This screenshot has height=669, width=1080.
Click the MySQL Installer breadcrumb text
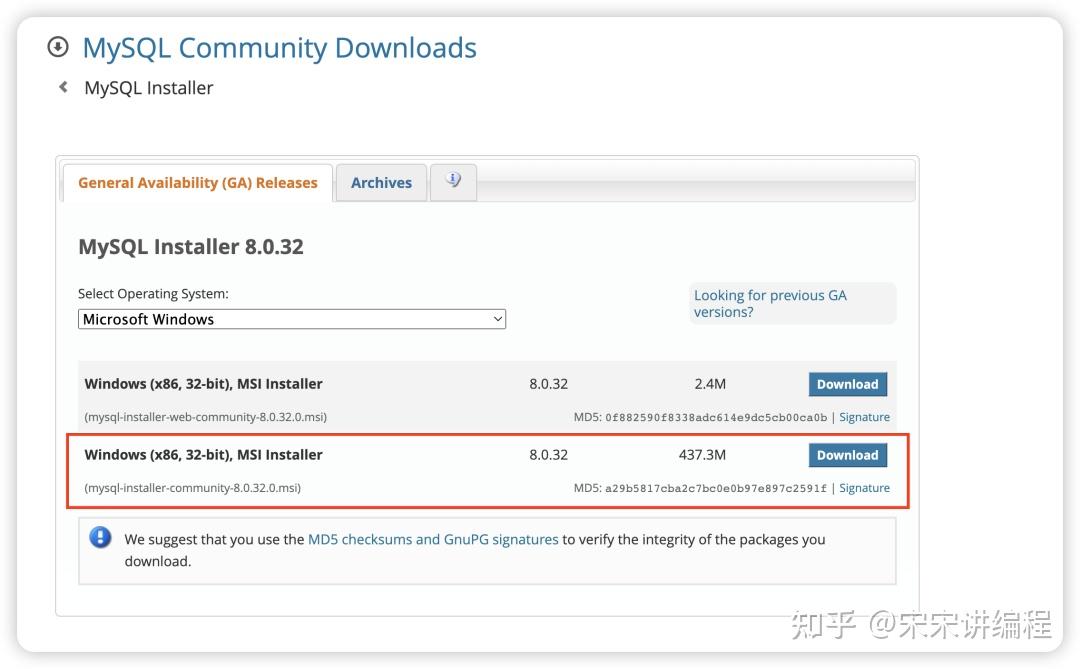coord(149,87)
